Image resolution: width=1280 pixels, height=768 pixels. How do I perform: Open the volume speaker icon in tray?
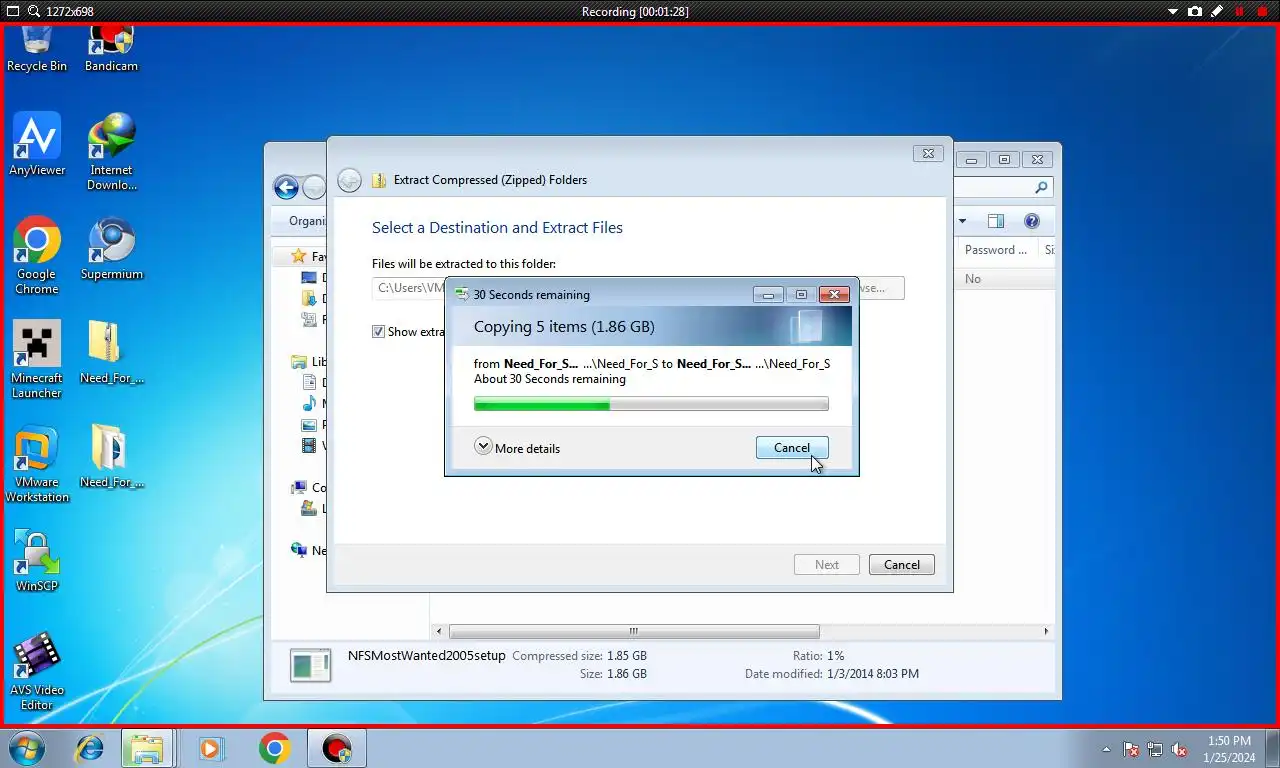(x=1179, y=749)
